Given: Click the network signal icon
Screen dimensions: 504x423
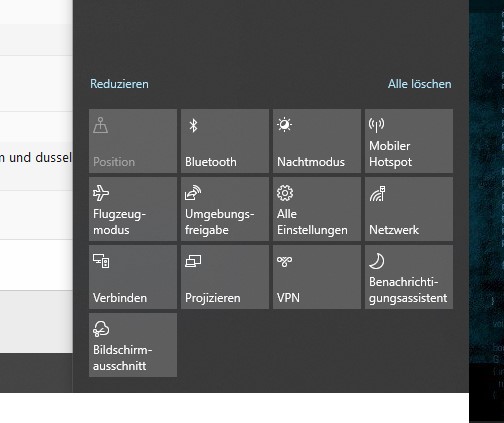Looking at the screenshot, I should pos(377,194).
